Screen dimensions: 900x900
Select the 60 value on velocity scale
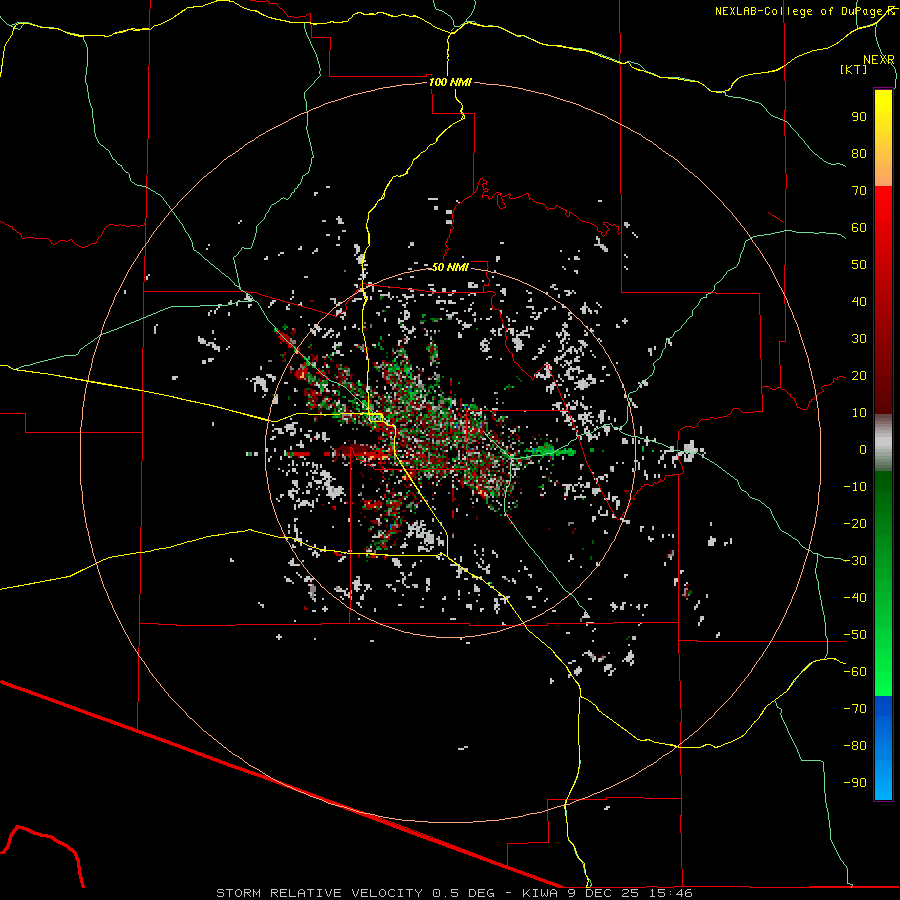(x=859, y=227)
